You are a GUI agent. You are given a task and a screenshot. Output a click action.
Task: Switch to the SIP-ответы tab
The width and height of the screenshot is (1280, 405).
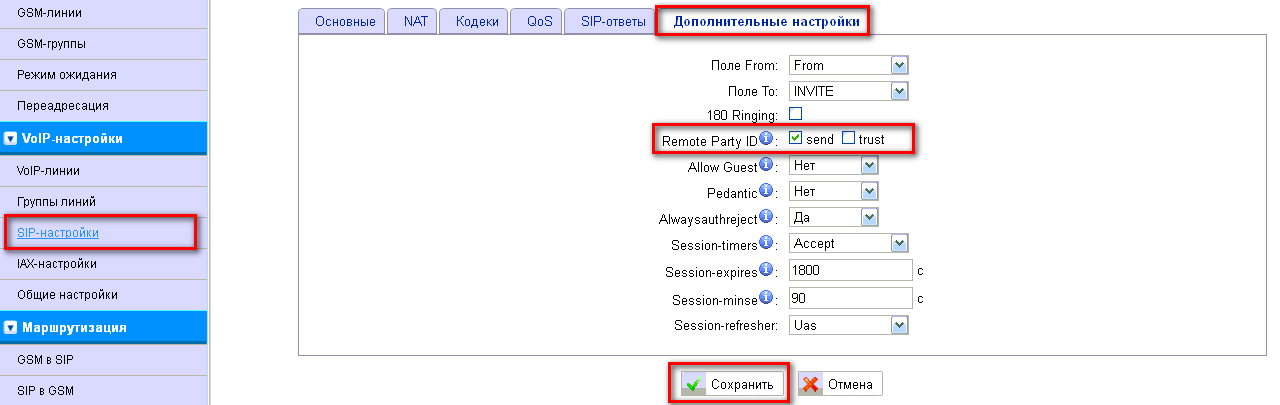(607, 21)
